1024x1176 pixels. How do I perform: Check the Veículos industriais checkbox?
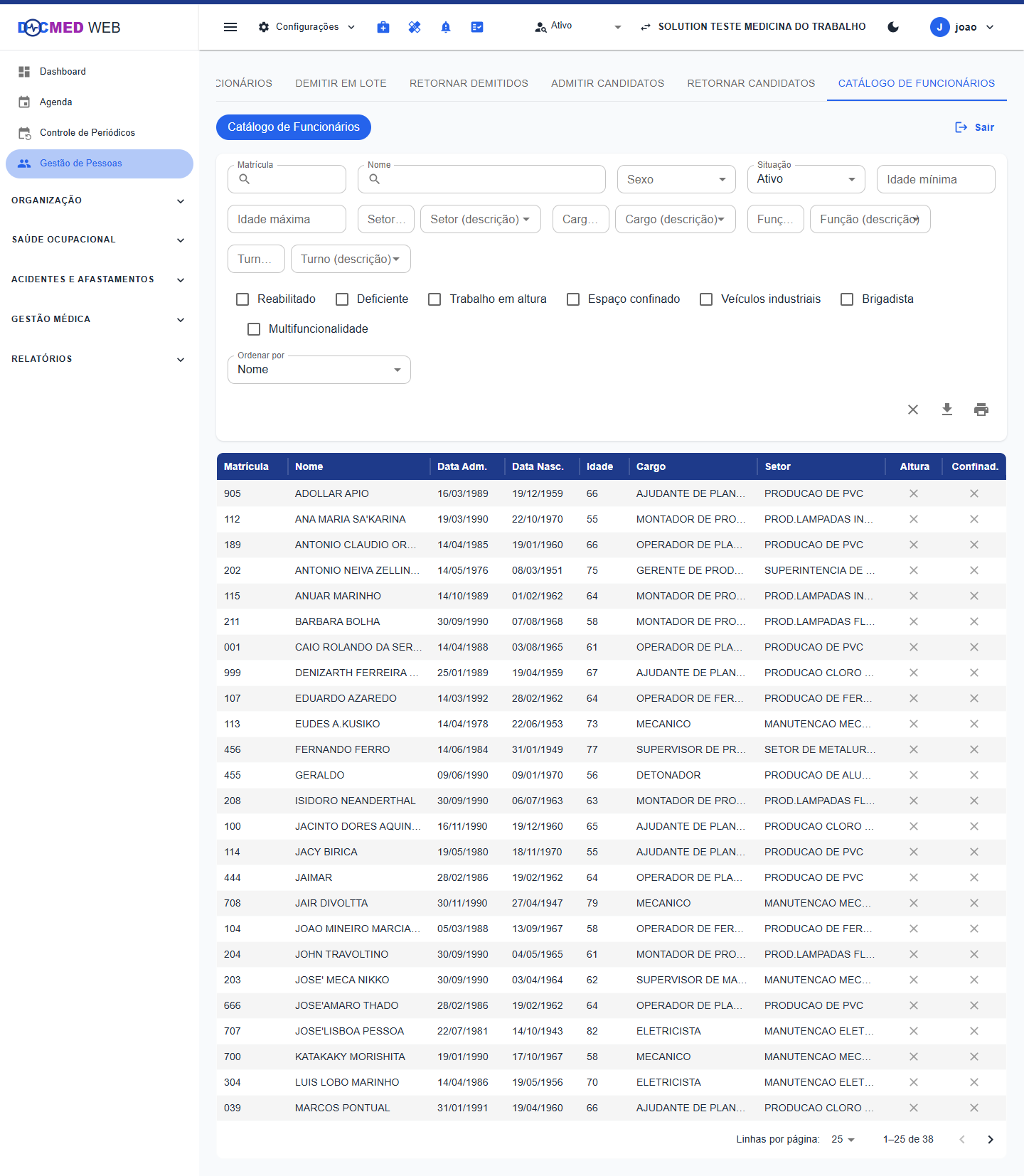706,299
